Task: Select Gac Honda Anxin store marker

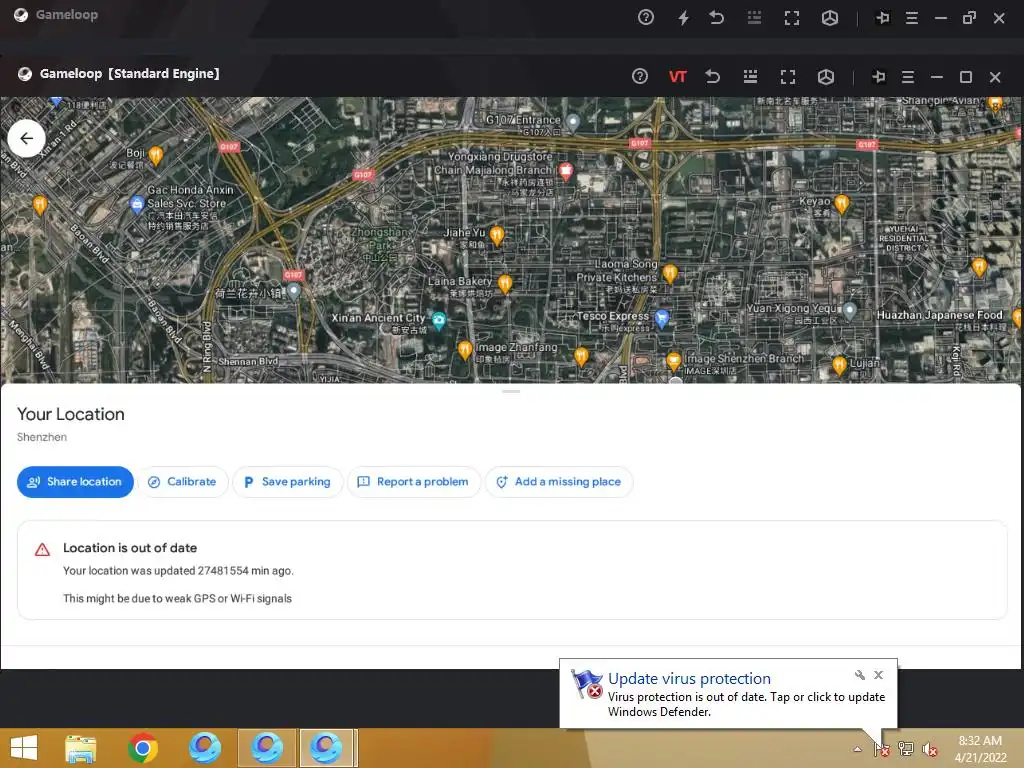Action: 136,204
